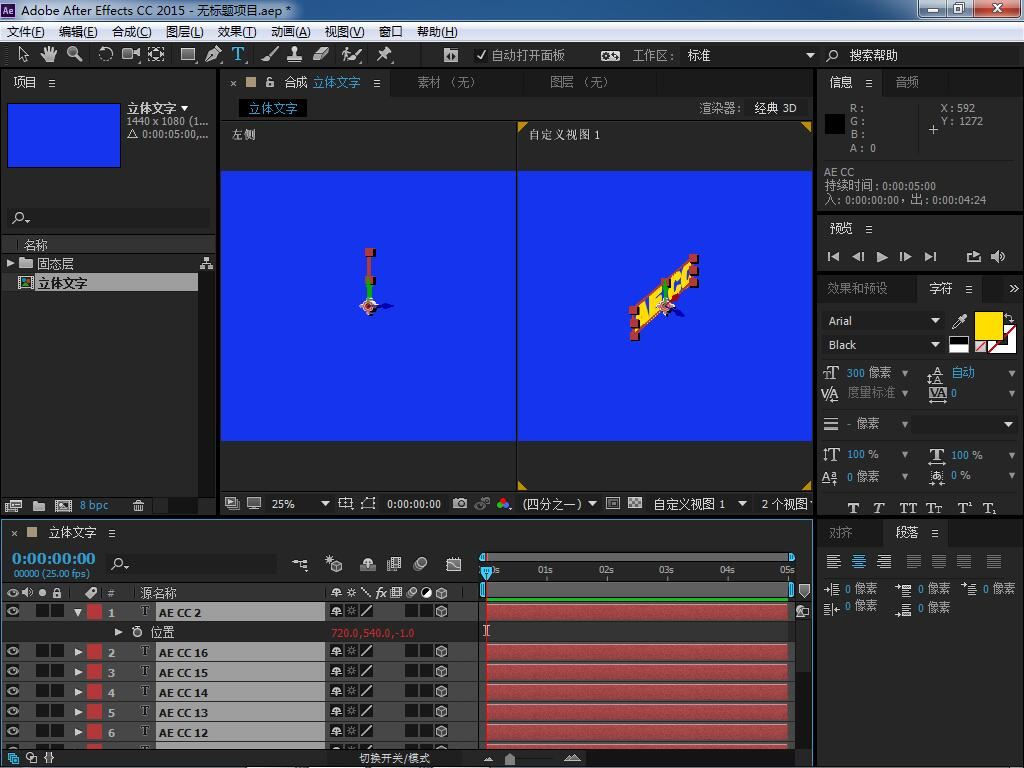Toggle 3D layer switch for AE CC 2

441,612
